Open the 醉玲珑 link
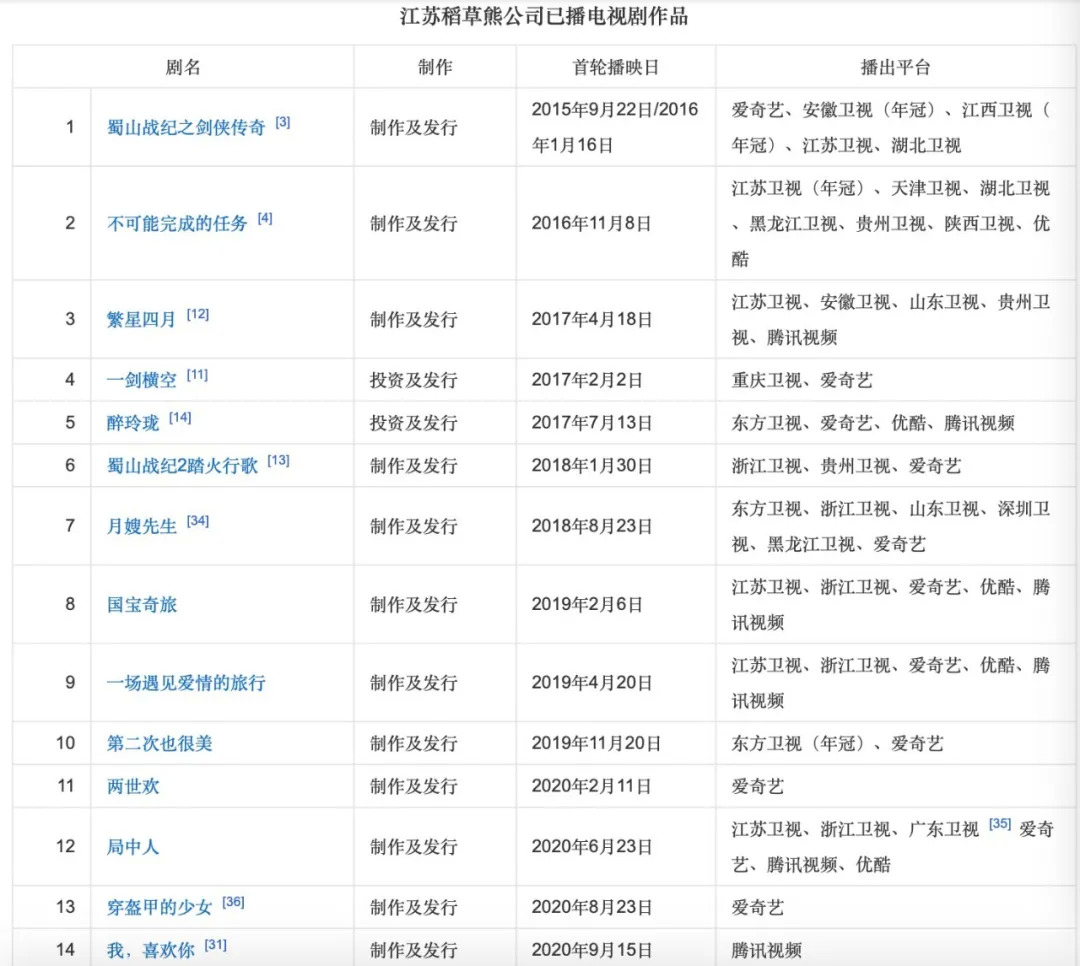Viewport: 1080px width, 966px height. coord(133,423)
